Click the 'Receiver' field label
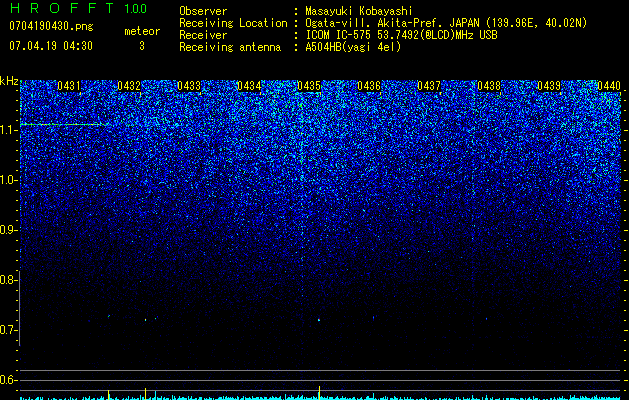 (x=203, y=35)
